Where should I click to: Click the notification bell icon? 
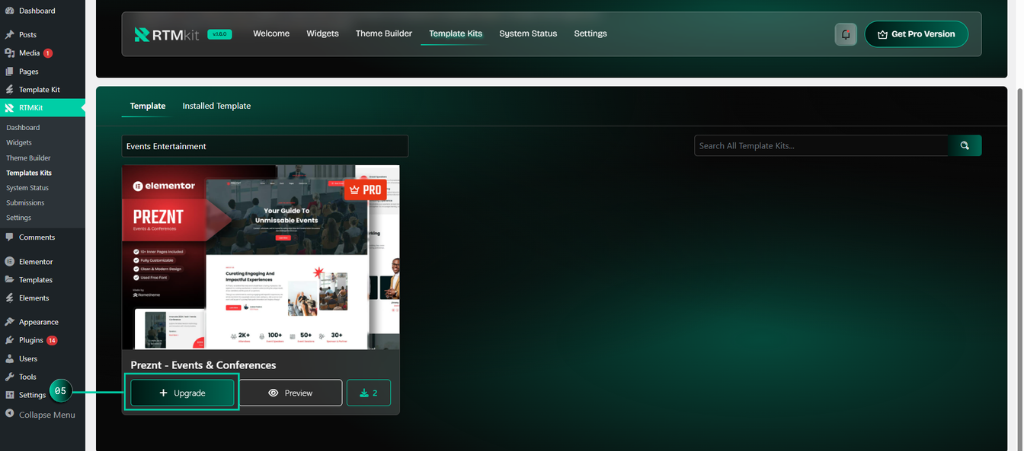click(846, 34)
